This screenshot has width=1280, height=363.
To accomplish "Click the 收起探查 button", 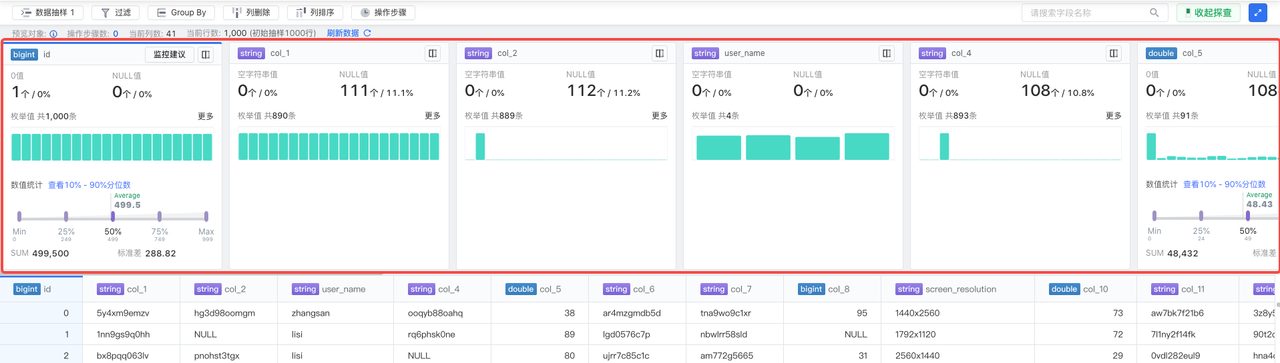I will coord(1209,13).
